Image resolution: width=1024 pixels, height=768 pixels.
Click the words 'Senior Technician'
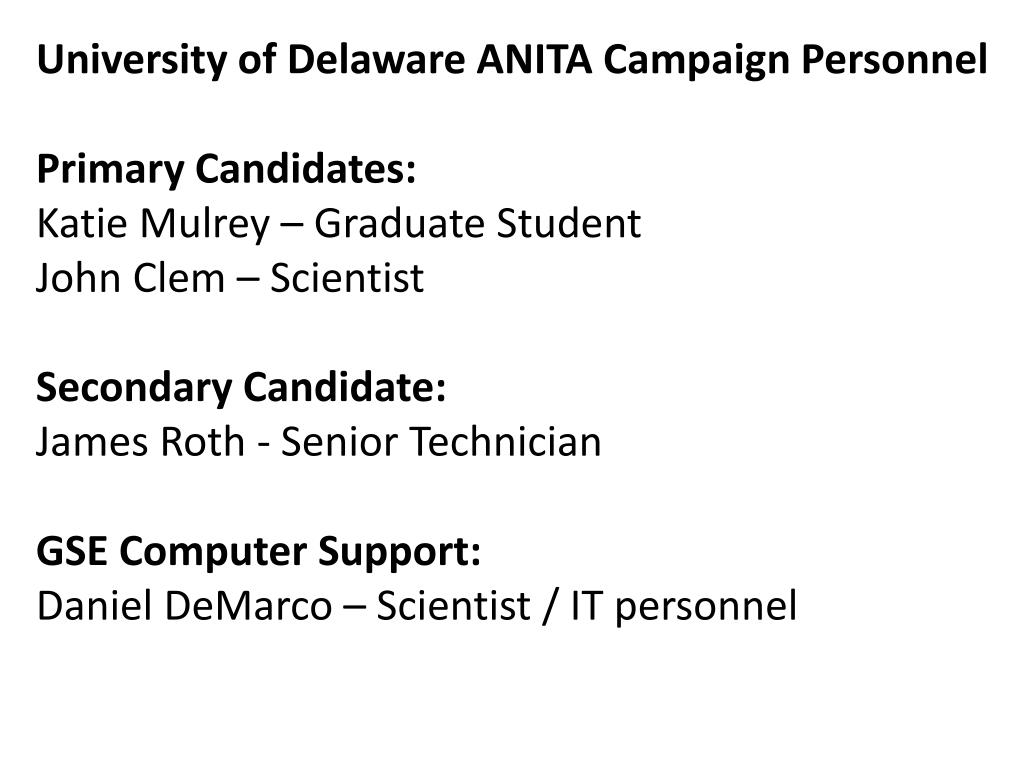click(x=441, y=441)
